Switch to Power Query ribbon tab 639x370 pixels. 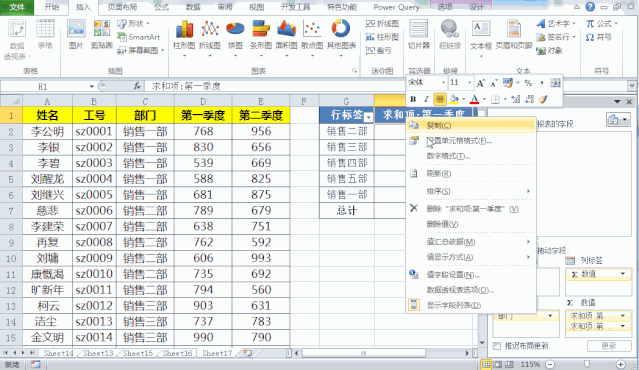click(x=396, y=7)
